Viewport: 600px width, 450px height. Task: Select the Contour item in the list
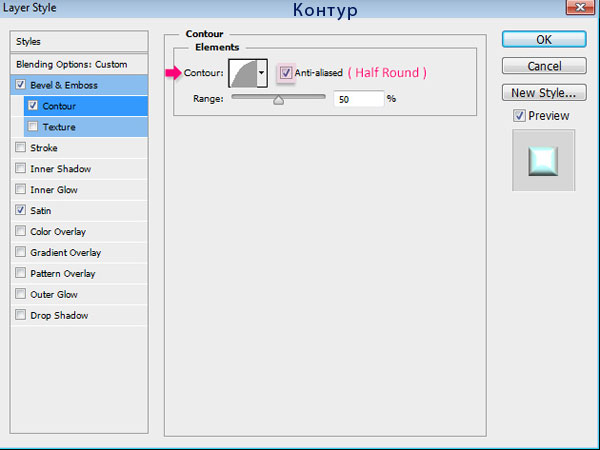point(86,106)
